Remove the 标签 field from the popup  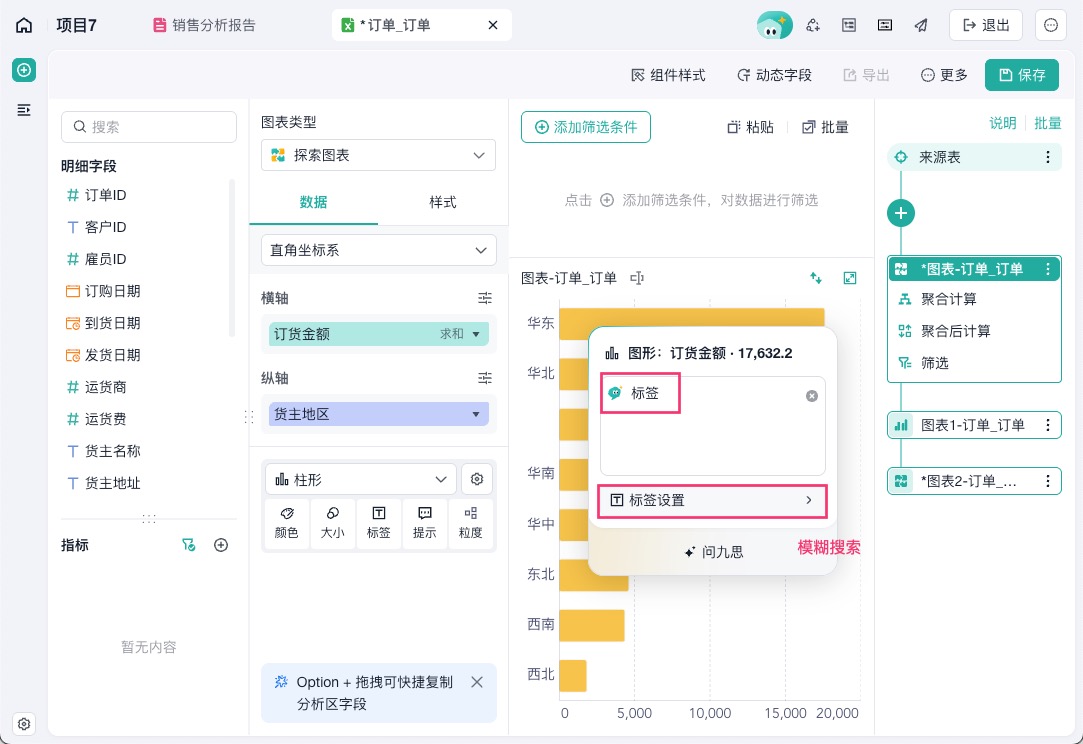[x=812, y=396]
